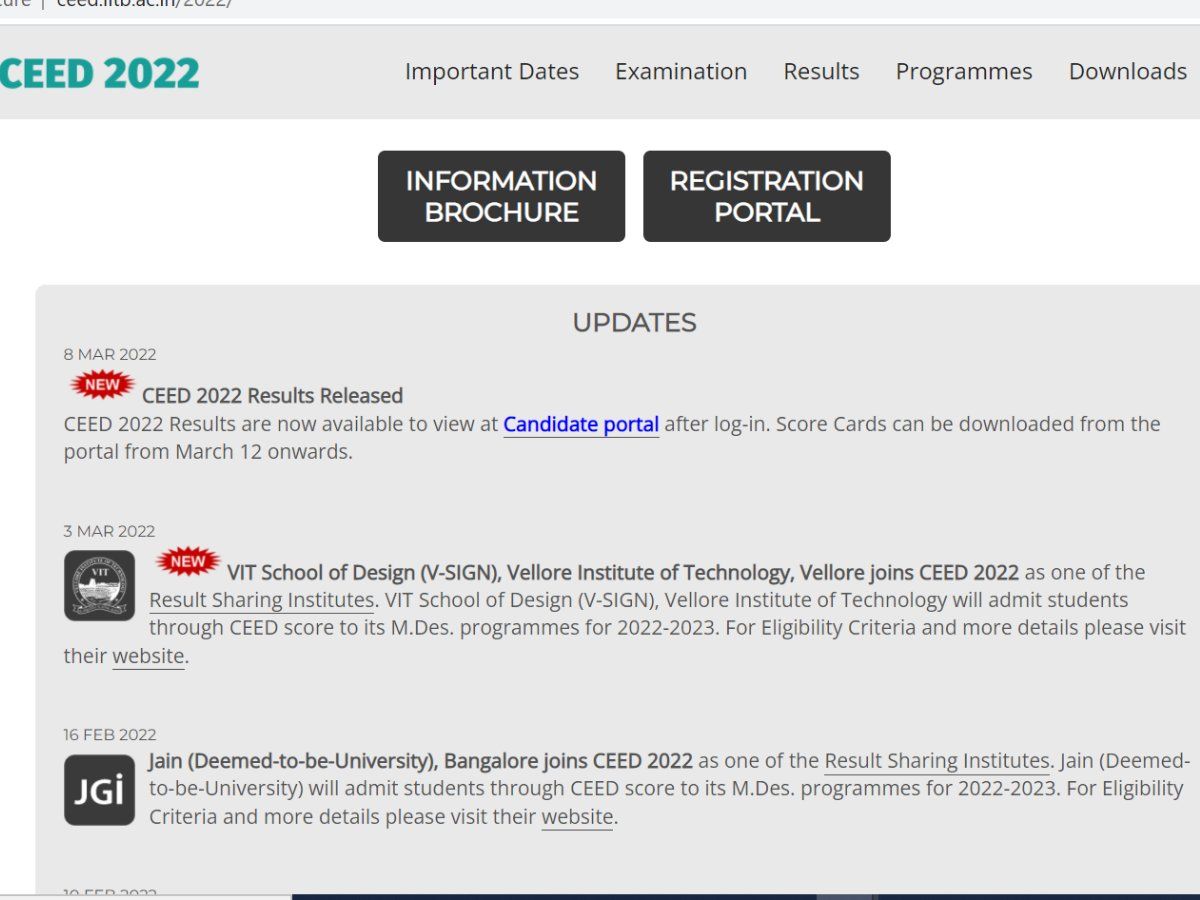Open the Examination menu
Screen dimensions: 1200x900
coord(681,72)
